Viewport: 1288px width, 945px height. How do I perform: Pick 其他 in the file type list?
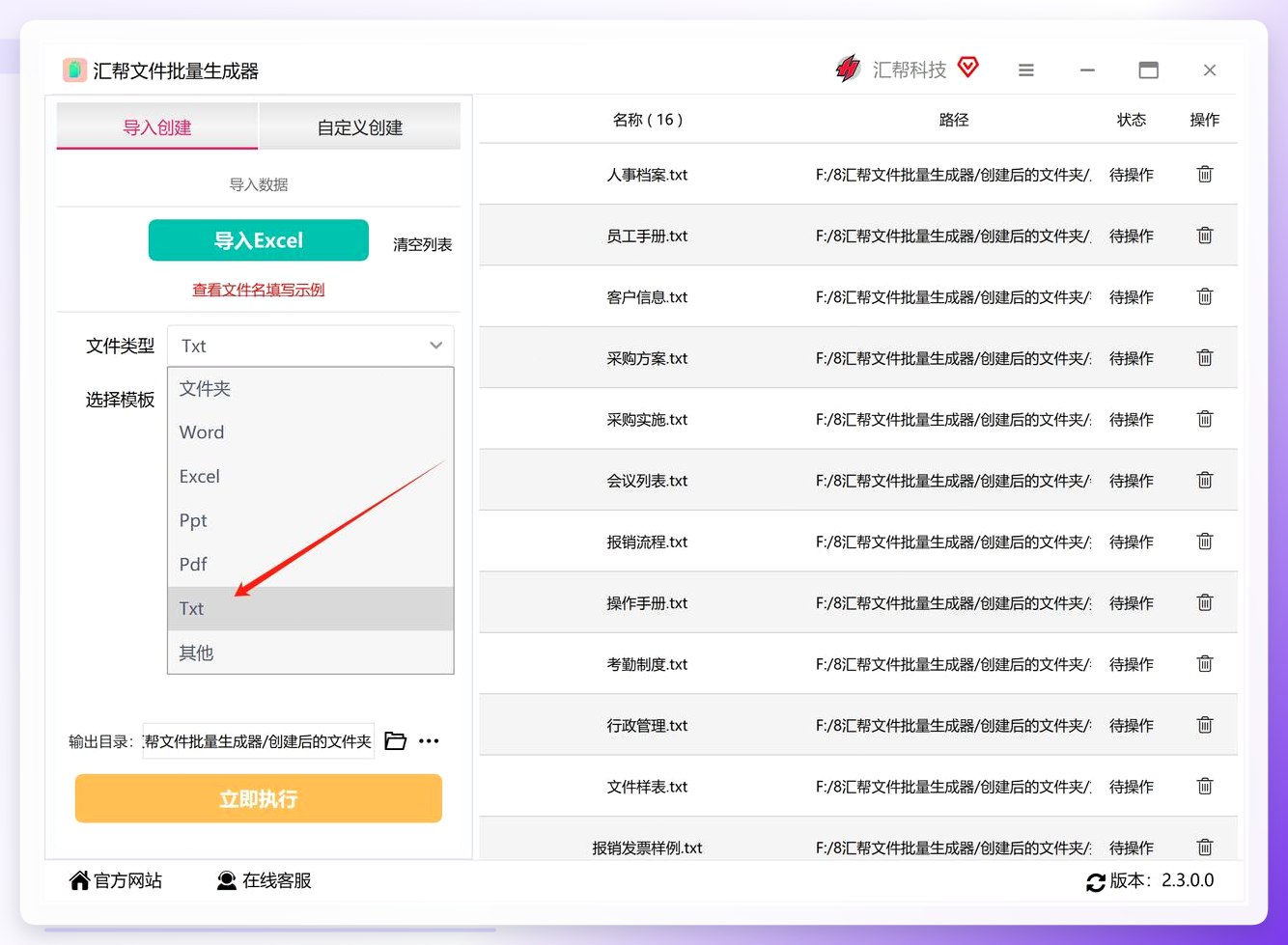311,653
